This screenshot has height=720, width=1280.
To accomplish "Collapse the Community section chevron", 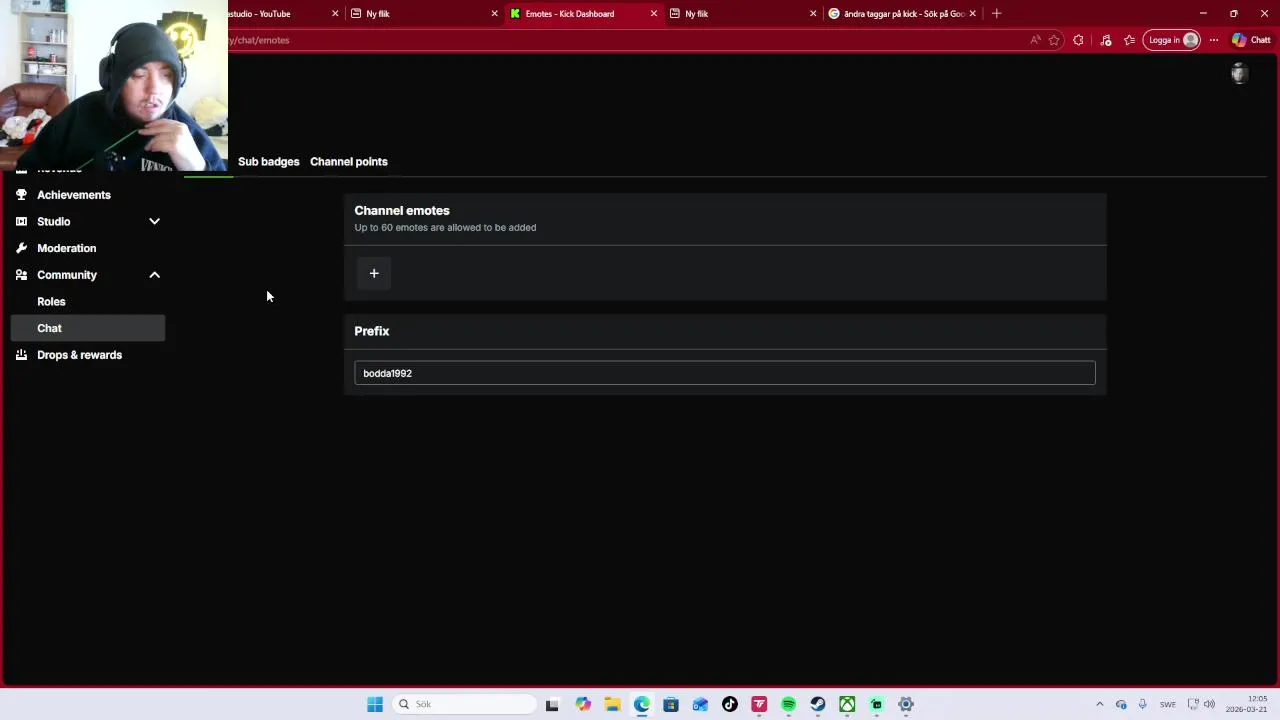I will [x=154, y=275].
